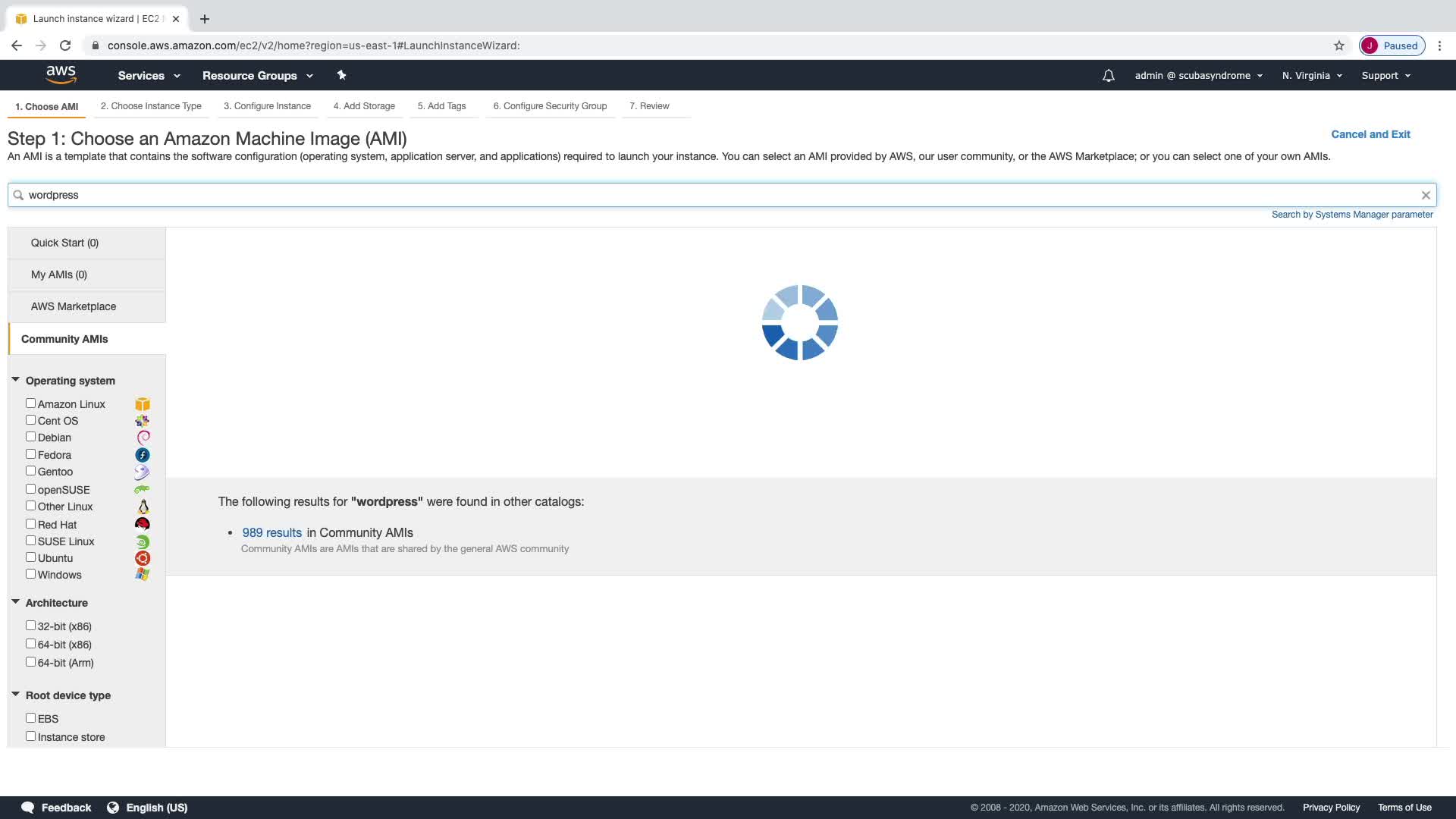The image size is (1456, 819).
Task: Click Search by Systems Manager parameter link
Action: 1351,215
